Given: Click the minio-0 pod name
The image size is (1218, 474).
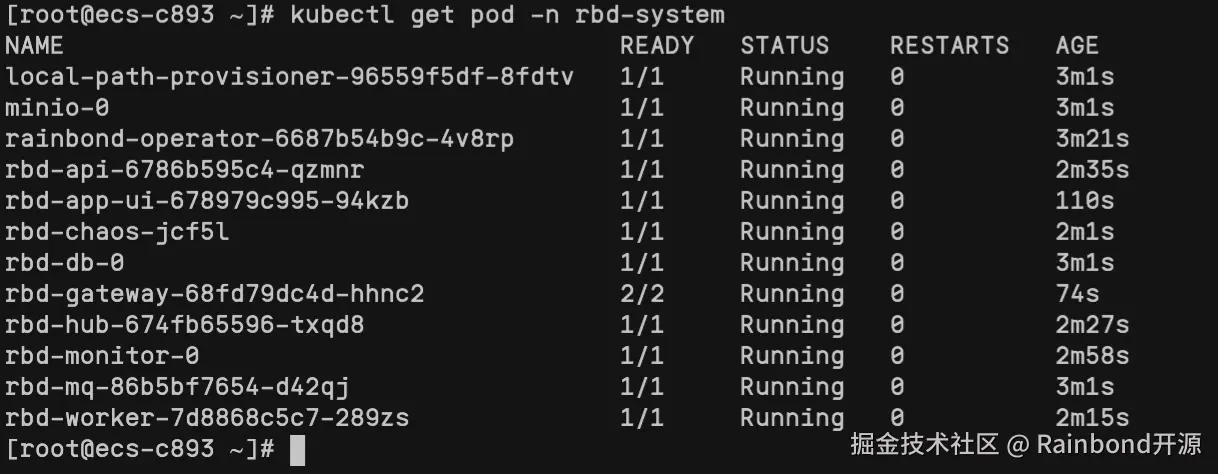Looking at the screenshot, I should [x=56, y=108].
